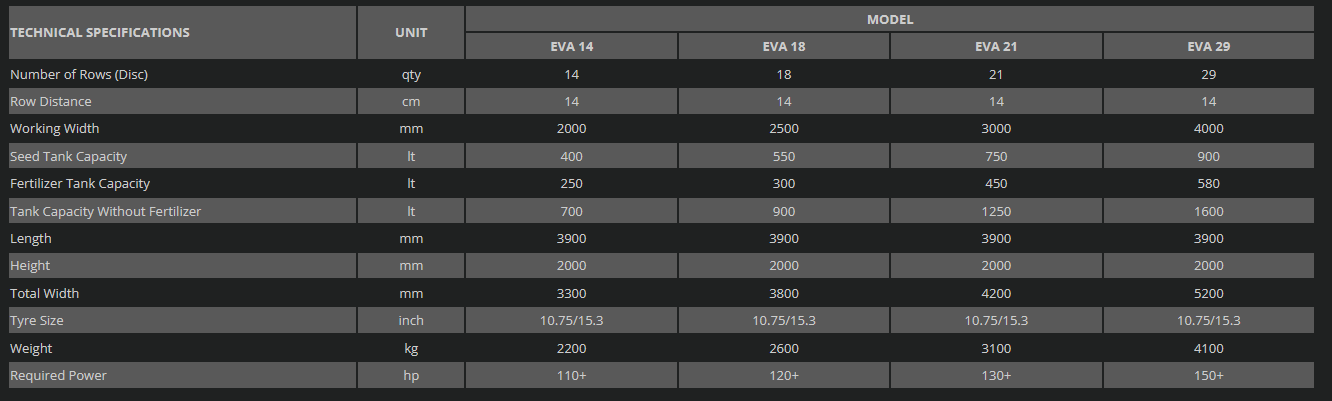Image resolution: width=1332 pixels, height=401 pixels.
Task: Click the EVA 21 column header
Action: click(x=996, y=47)
